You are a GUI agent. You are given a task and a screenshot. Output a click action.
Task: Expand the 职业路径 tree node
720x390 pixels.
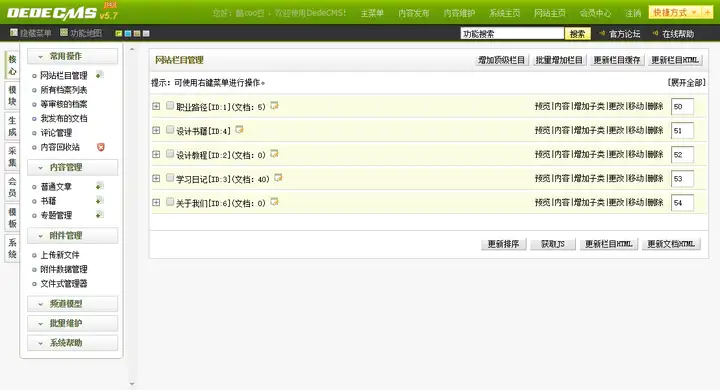tap(156, 106)
